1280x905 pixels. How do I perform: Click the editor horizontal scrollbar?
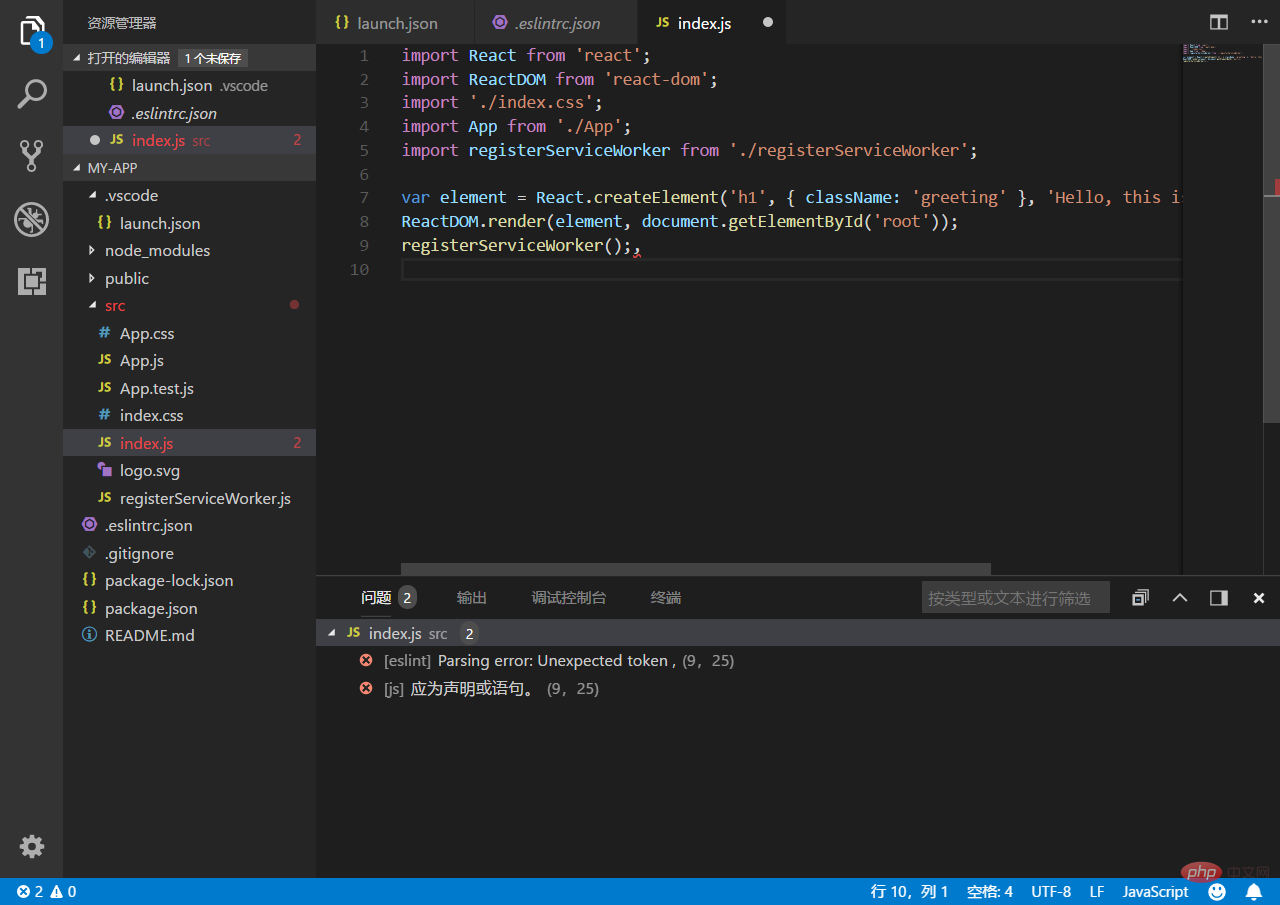695,569
